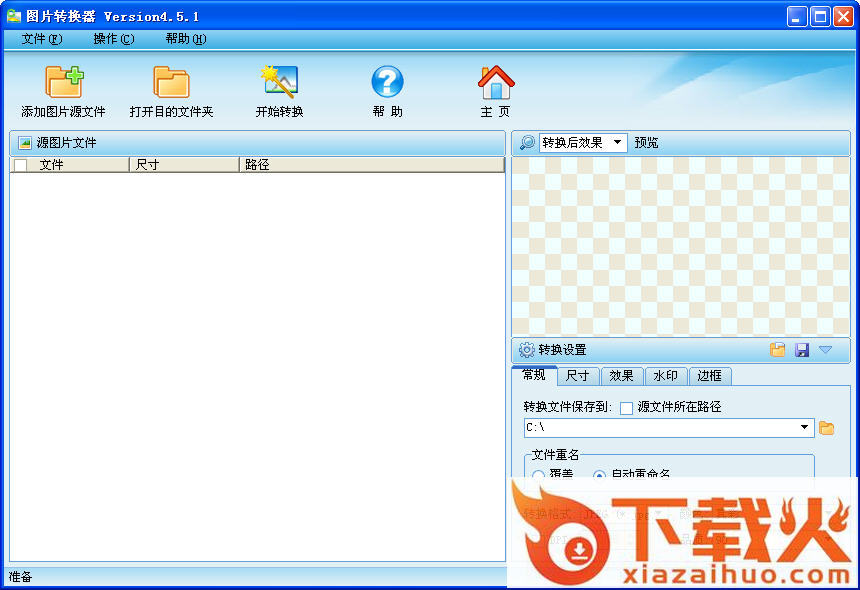The width and height of the screenshot is (860, 590).
Task: Click the source image file panel icon (源图片文件)
Action: [25, 143]
